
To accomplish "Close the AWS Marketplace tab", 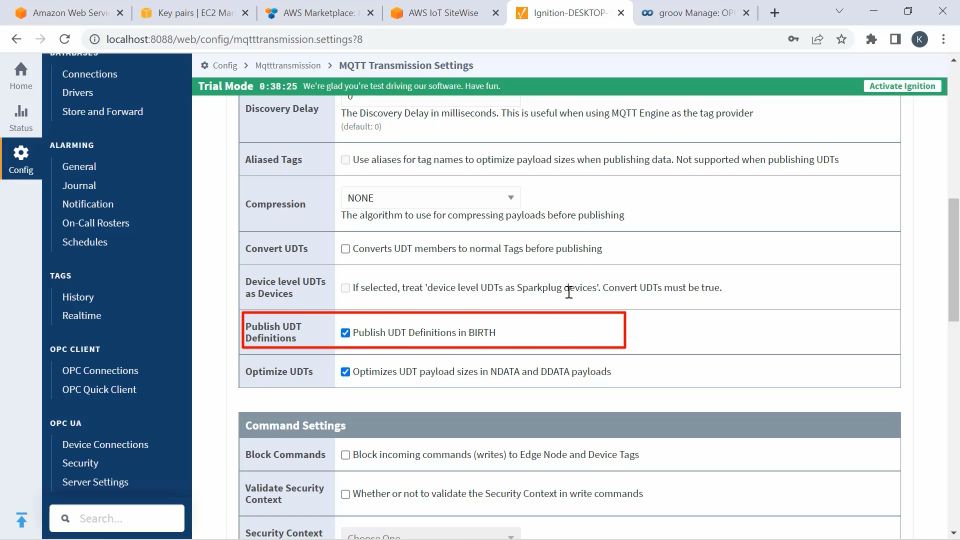I will 370,13.
